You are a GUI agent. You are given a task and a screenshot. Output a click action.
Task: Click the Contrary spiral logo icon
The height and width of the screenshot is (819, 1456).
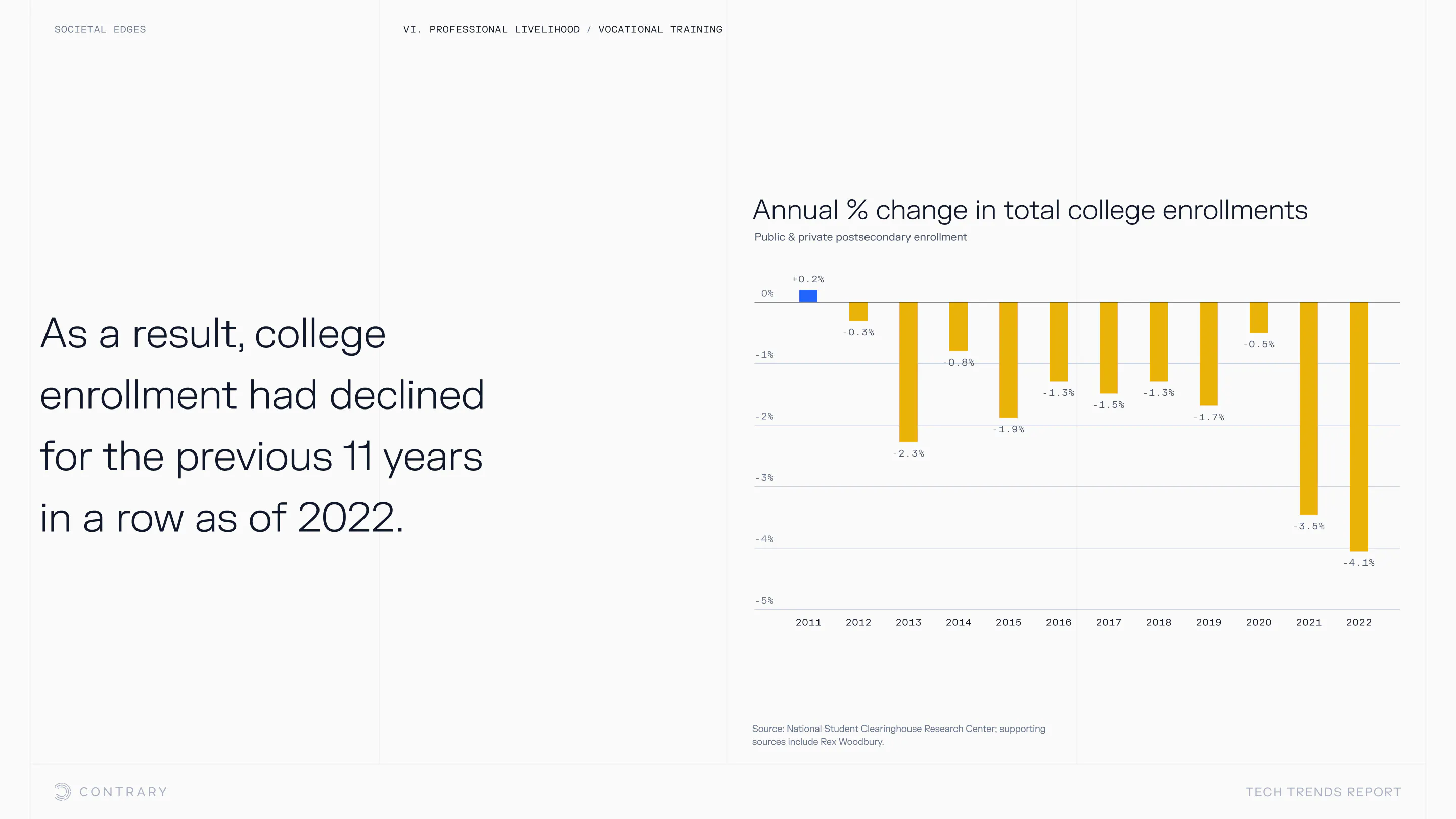[x=62, y=791]
